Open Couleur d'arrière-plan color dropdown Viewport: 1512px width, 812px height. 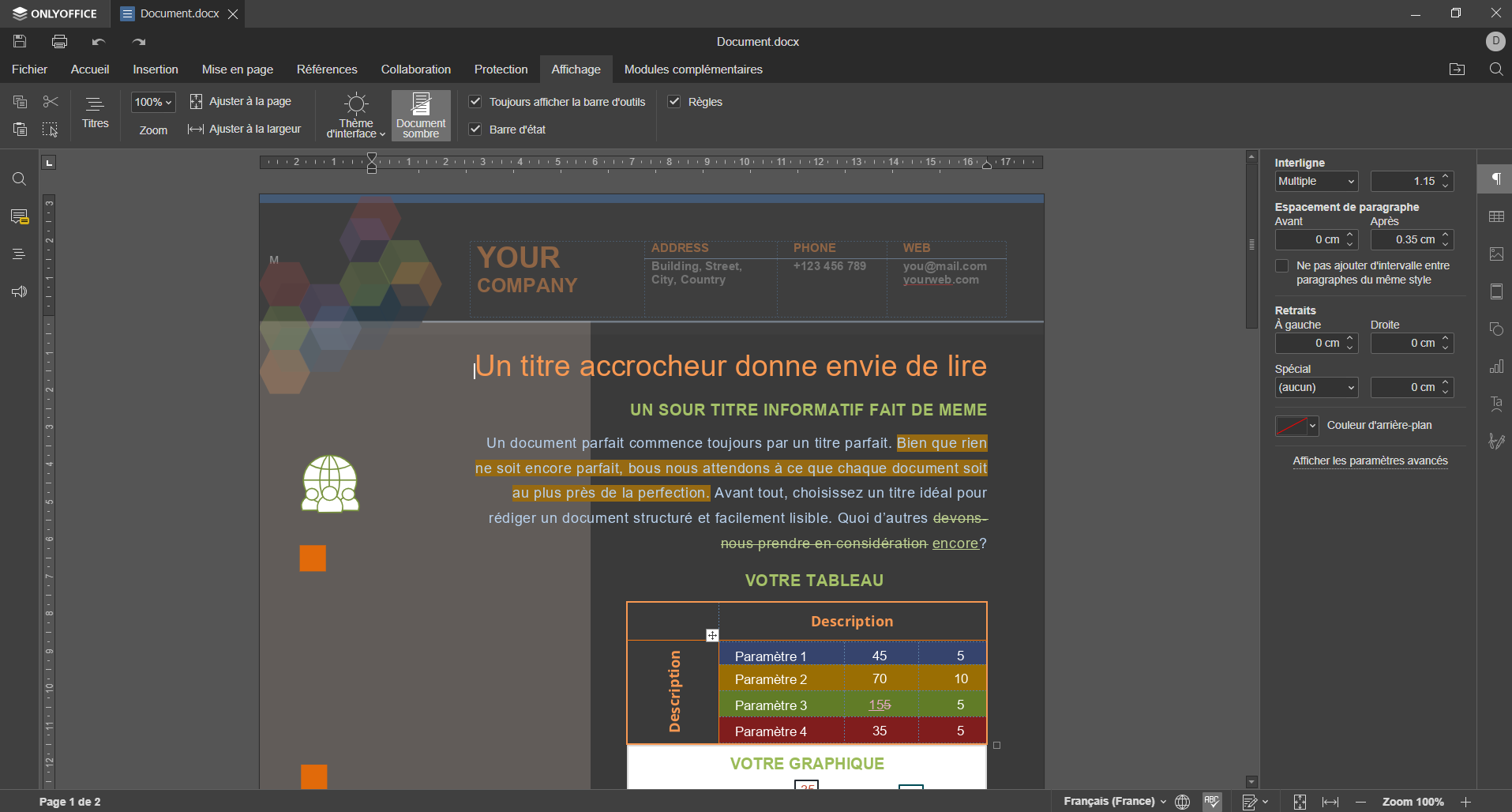1296,426
